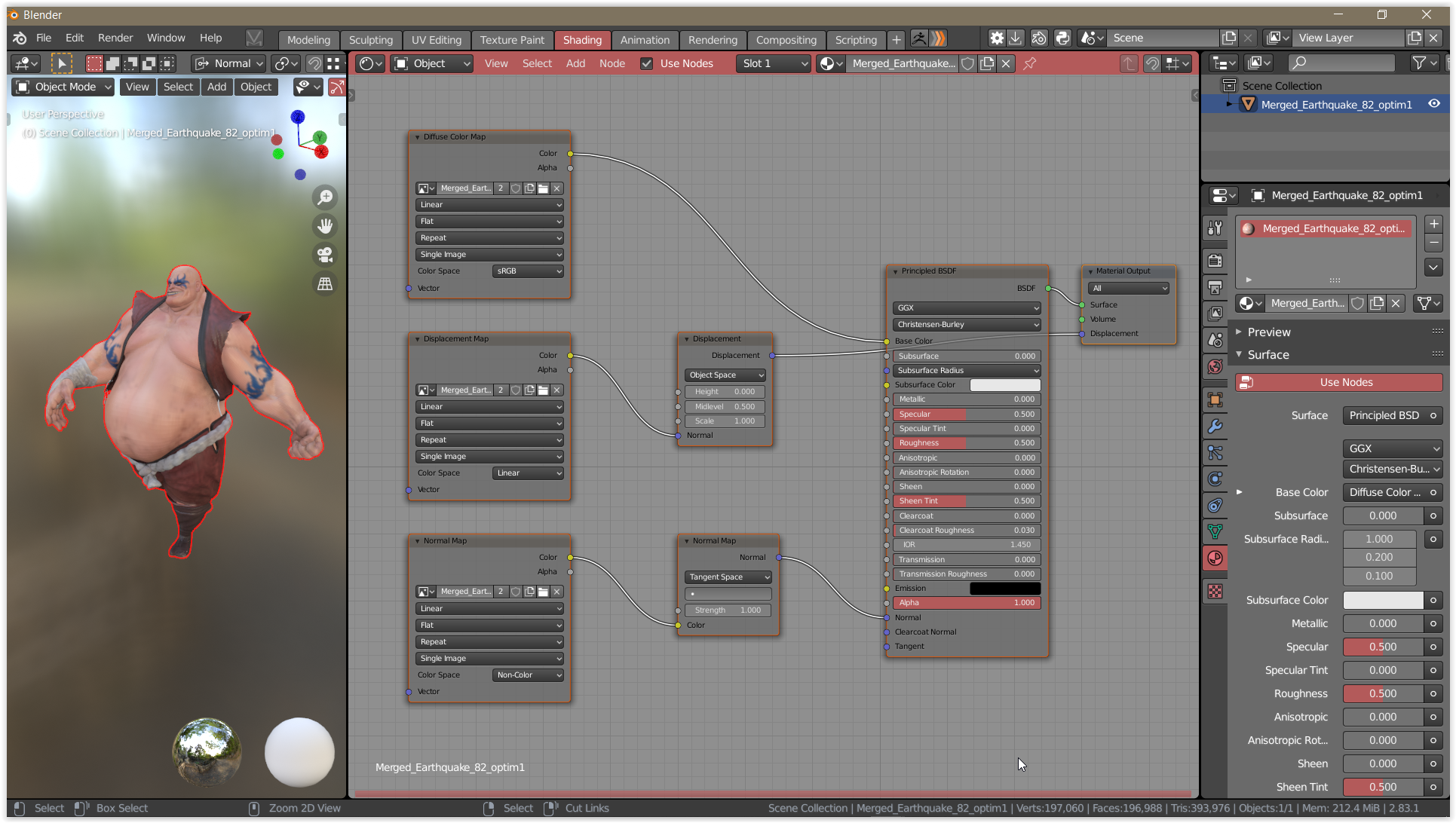The width and height of the screenshot is (1456, 823).
Task: Click the outliner search field
Action: pos(1341,63)
